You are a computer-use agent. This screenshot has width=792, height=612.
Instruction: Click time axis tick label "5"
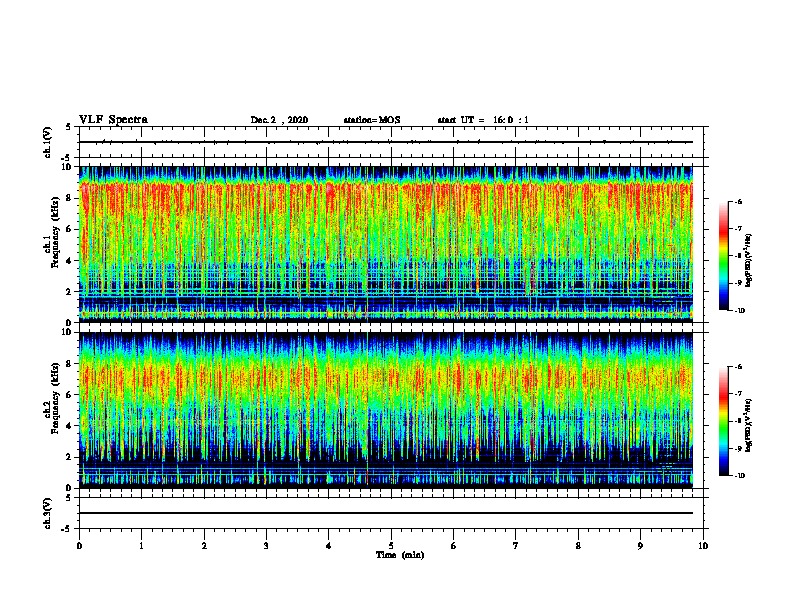coord(391,546)
